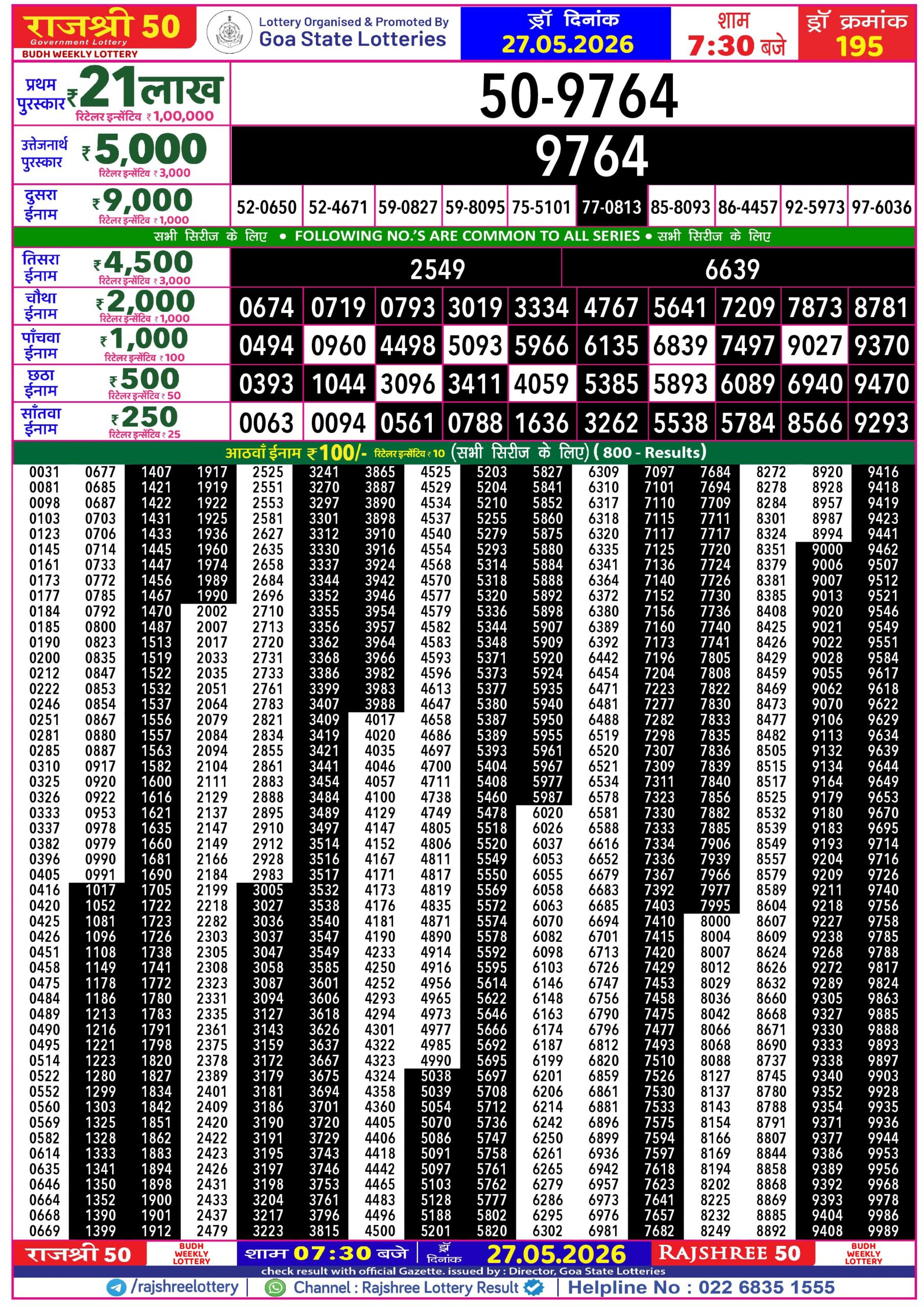
Task: Click fifth prize number 0960
Action: coord(338,346)
